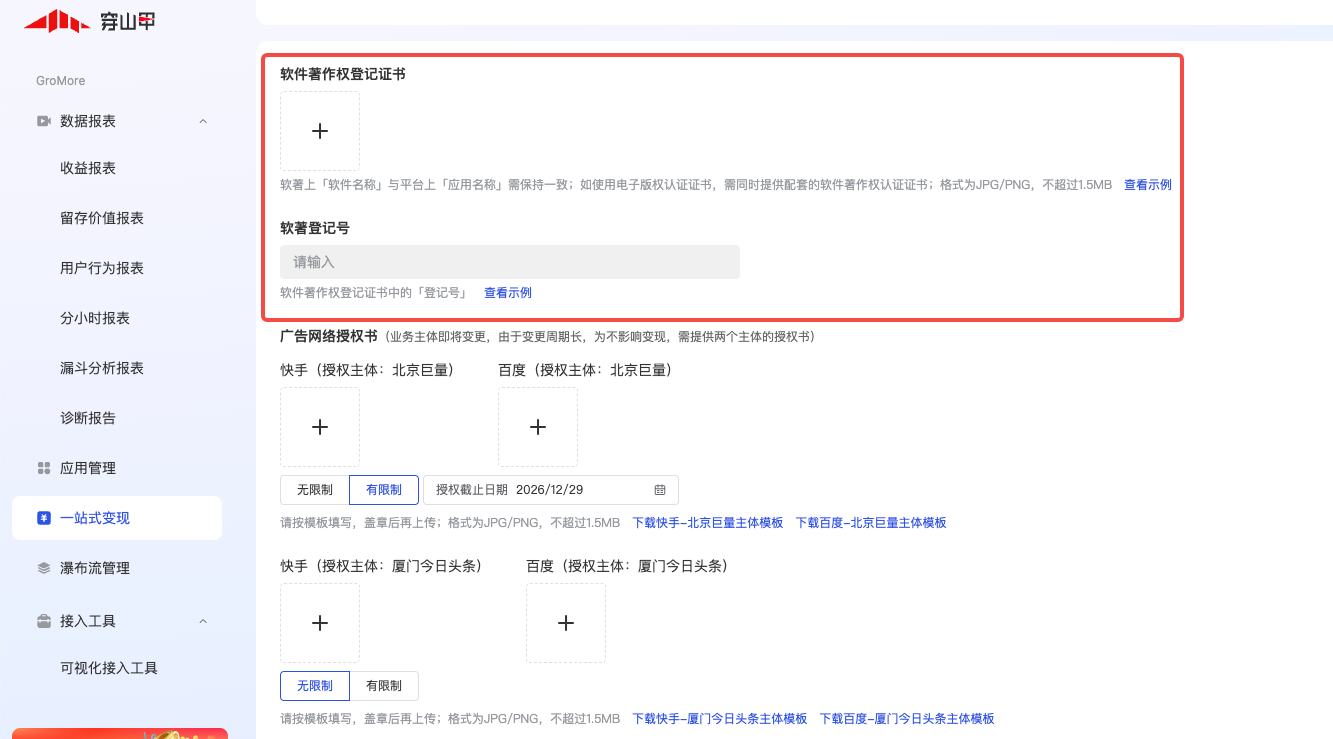Click the 一站式变现 yen icon
This screenshot has width=1333, height=739.
(x=44, y=518)
